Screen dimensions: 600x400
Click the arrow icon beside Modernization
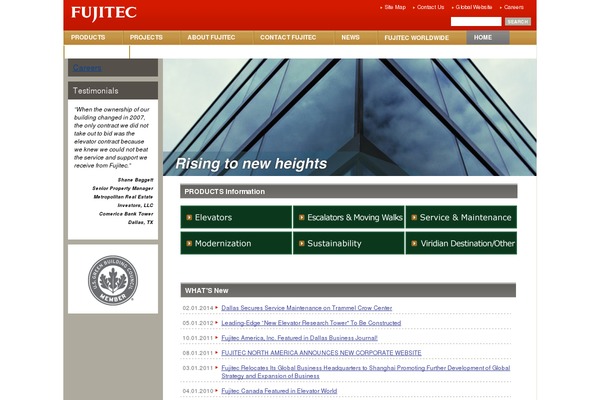tap(189, 243)
